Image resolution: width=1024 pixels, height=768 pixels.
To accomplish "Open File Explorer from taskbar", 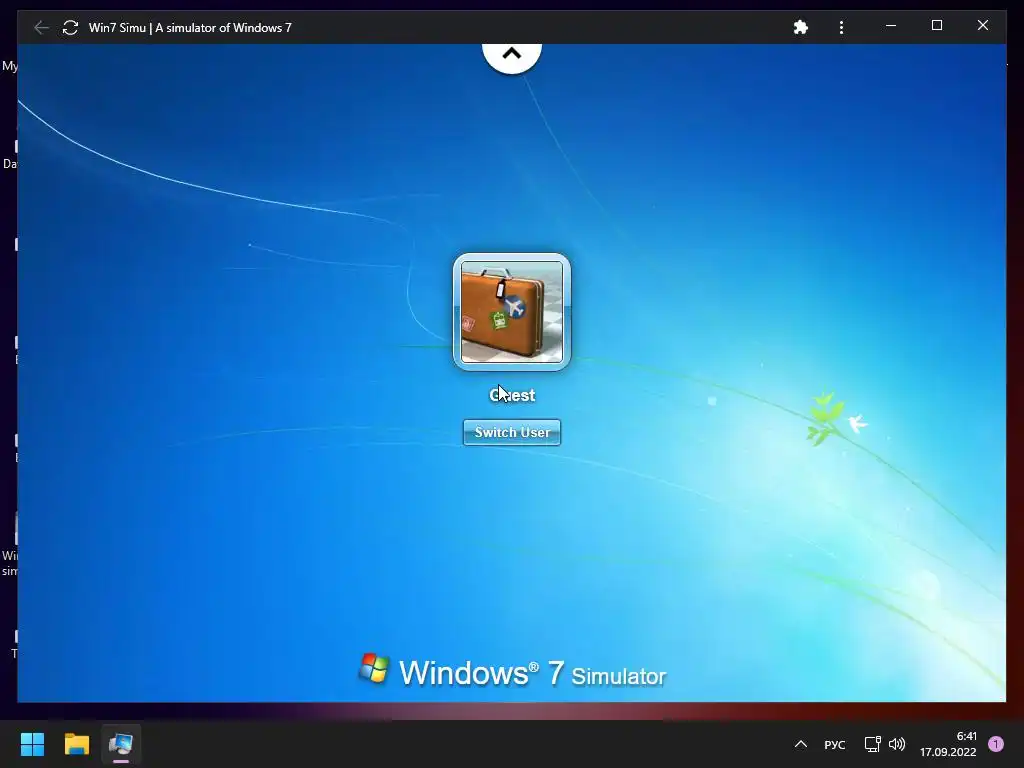I will click(76, 744).
